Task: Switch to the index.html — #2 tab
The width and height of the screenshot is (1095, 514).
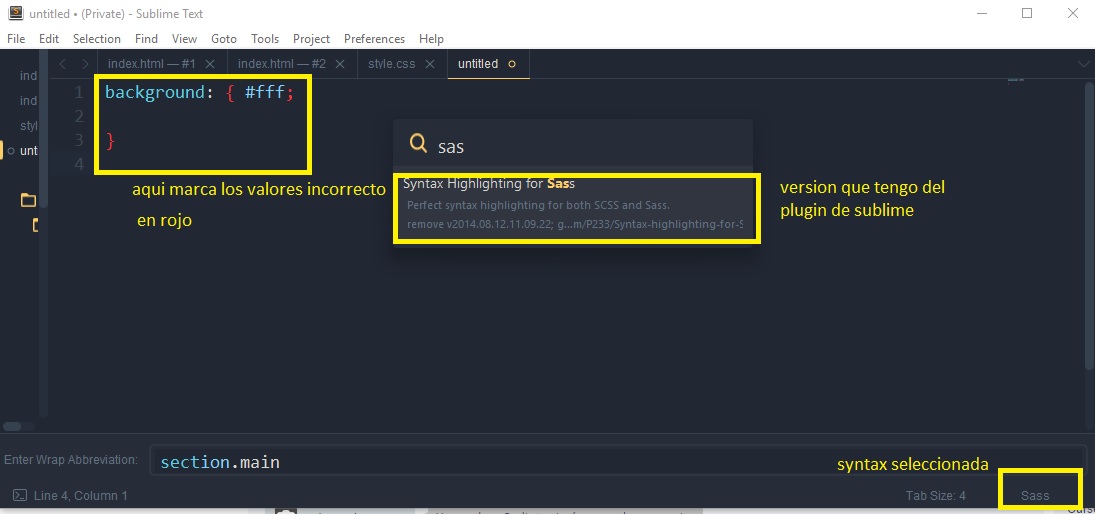Action: (281, 64)
